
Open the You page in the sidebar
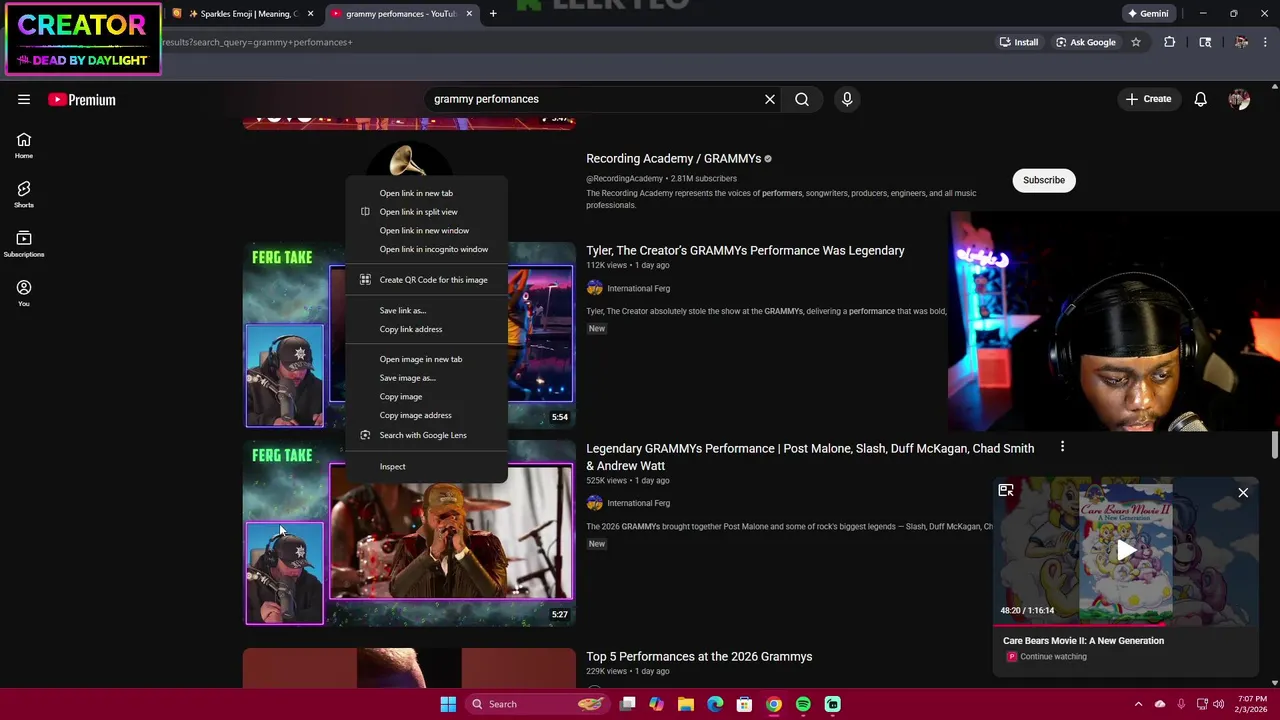[24, 293]
